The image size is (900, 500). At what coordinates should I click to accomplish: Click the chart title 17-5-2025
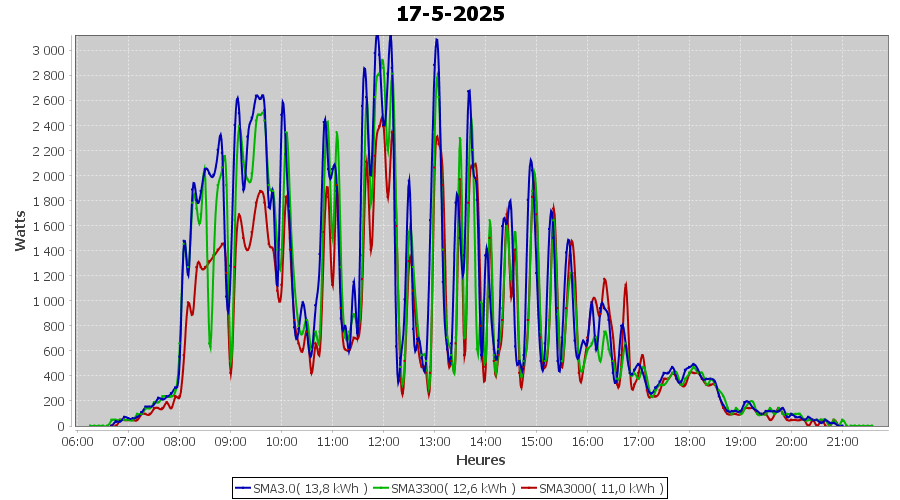coord(451,14)
